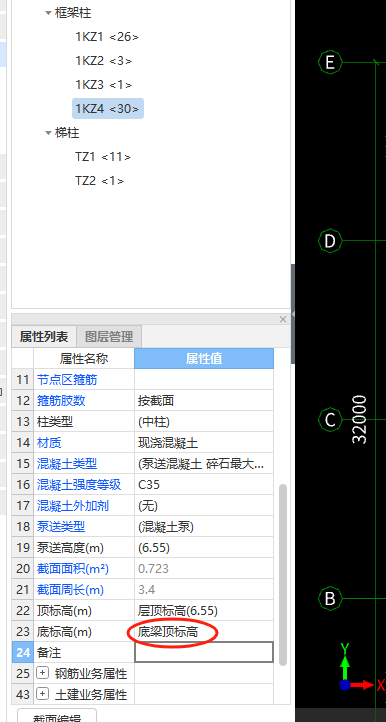Collapse the 框架柱 tree group
Image resolution: width=386 pixels, height=722 pixels.
pyautogui.click(x=48, y=13)
